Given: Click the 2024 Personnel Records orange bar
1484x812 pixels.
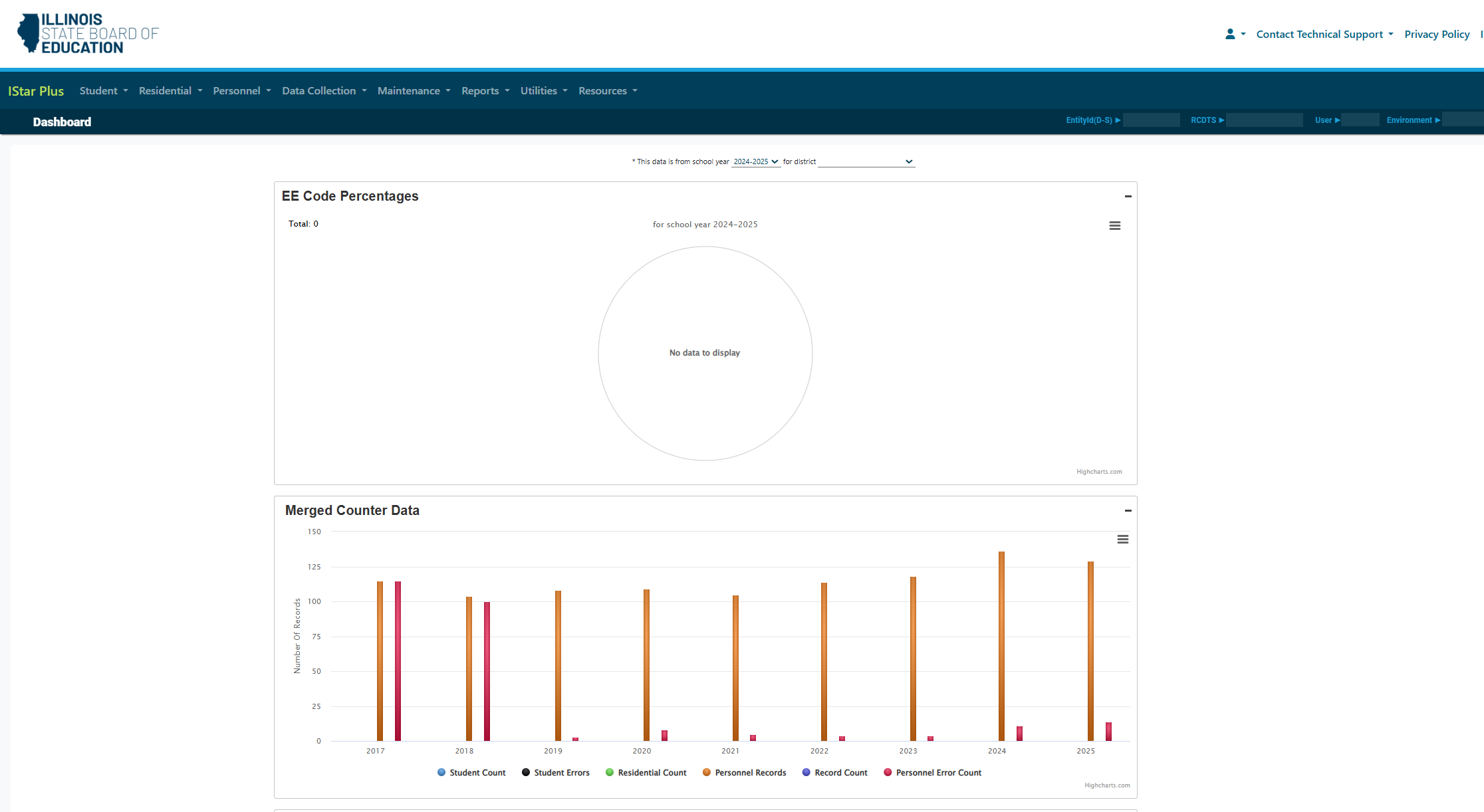Looking at the screenshot, I should pyautogui.click(x=1001, y=646).
